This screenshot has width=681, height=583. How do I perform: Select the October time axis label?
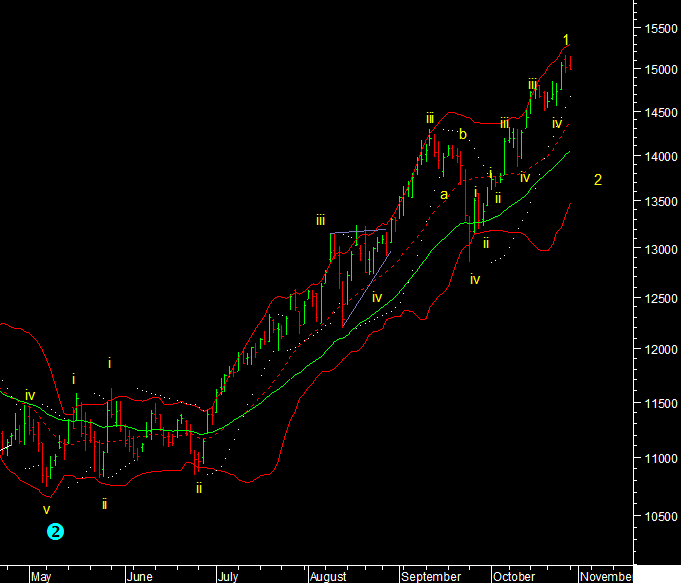(514, 577)
